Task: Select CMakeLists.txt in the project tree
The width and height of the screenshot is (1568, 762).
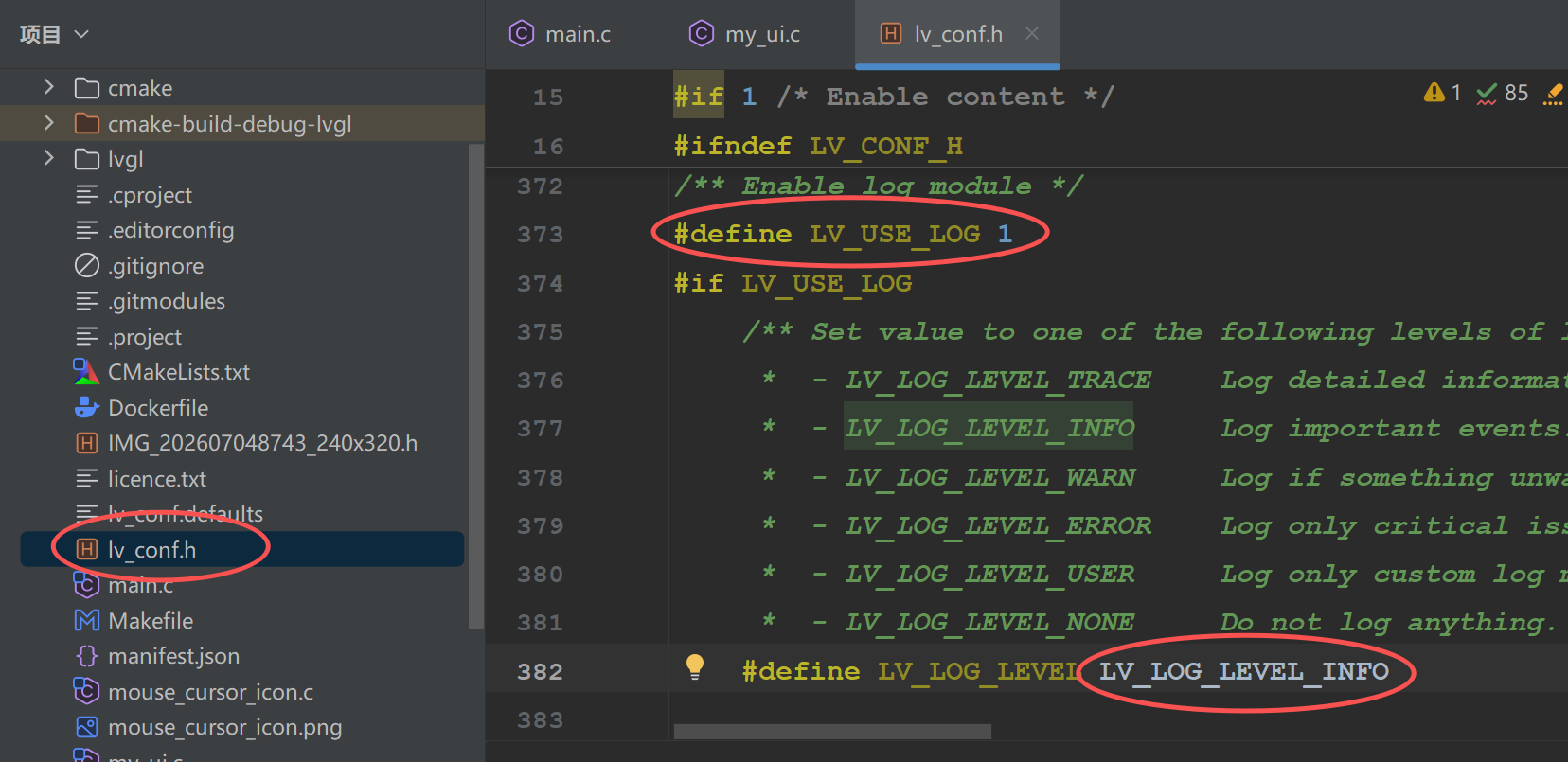Action: pyautogui.click(x=179, y=372)
